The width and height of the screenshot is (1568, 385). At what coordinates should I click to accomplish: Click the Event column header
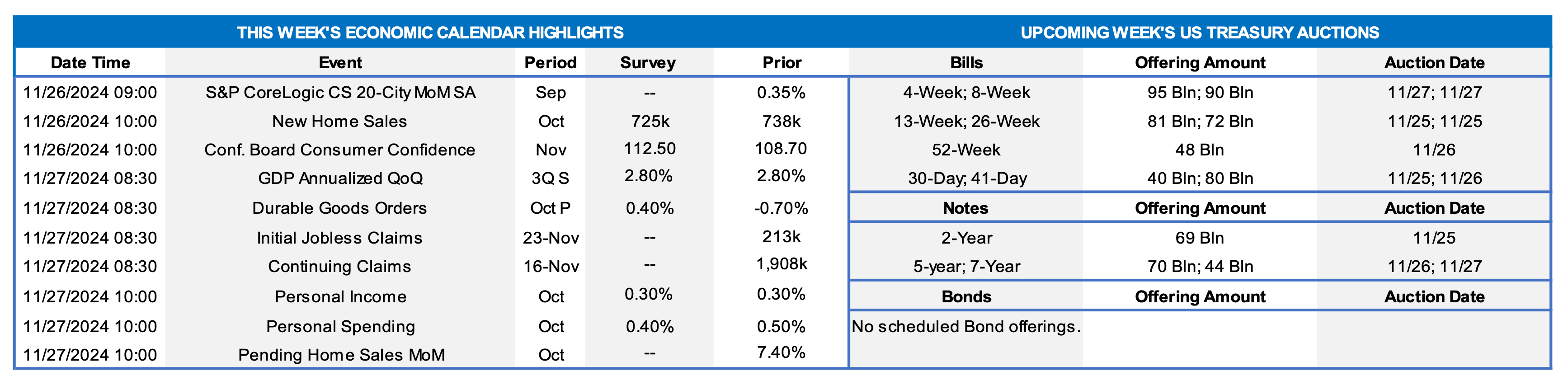[340, 63]
